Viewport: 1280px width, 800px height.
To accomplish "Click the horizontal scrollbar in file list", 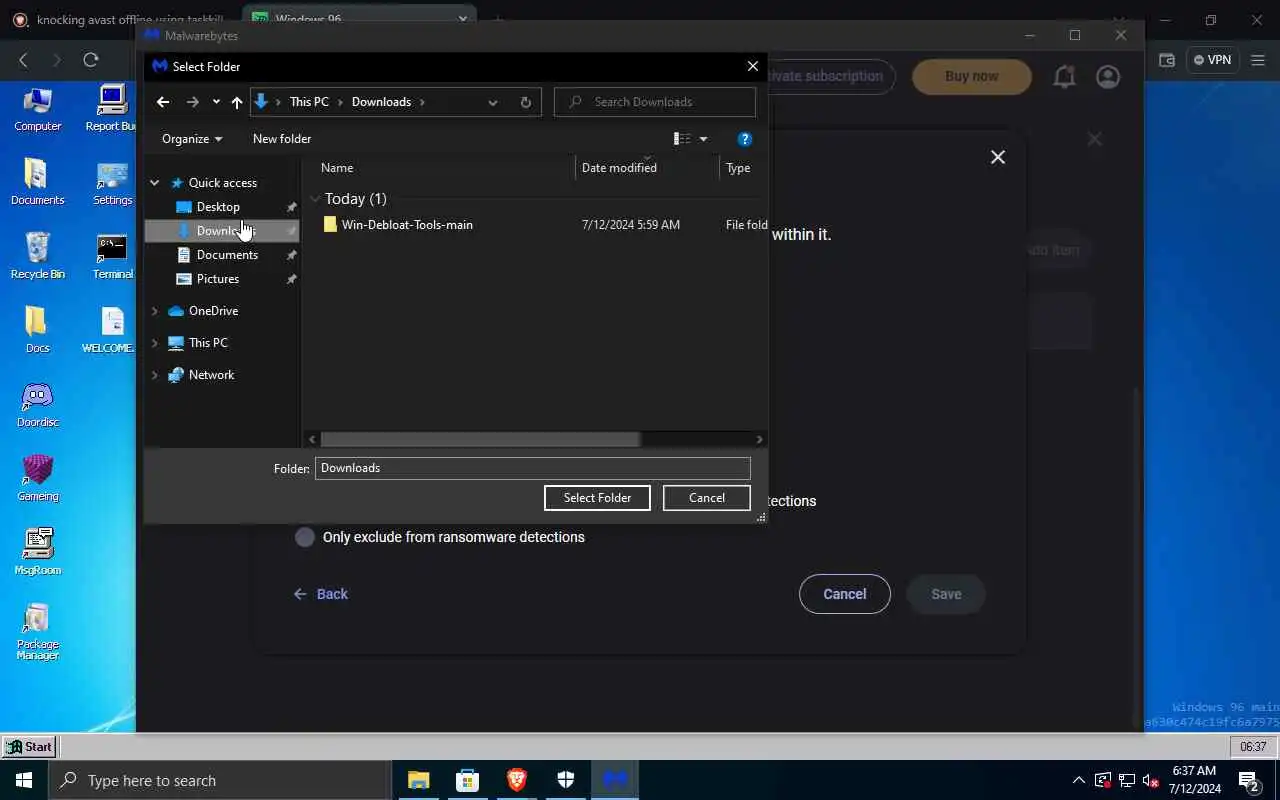I will click(480, 439).
